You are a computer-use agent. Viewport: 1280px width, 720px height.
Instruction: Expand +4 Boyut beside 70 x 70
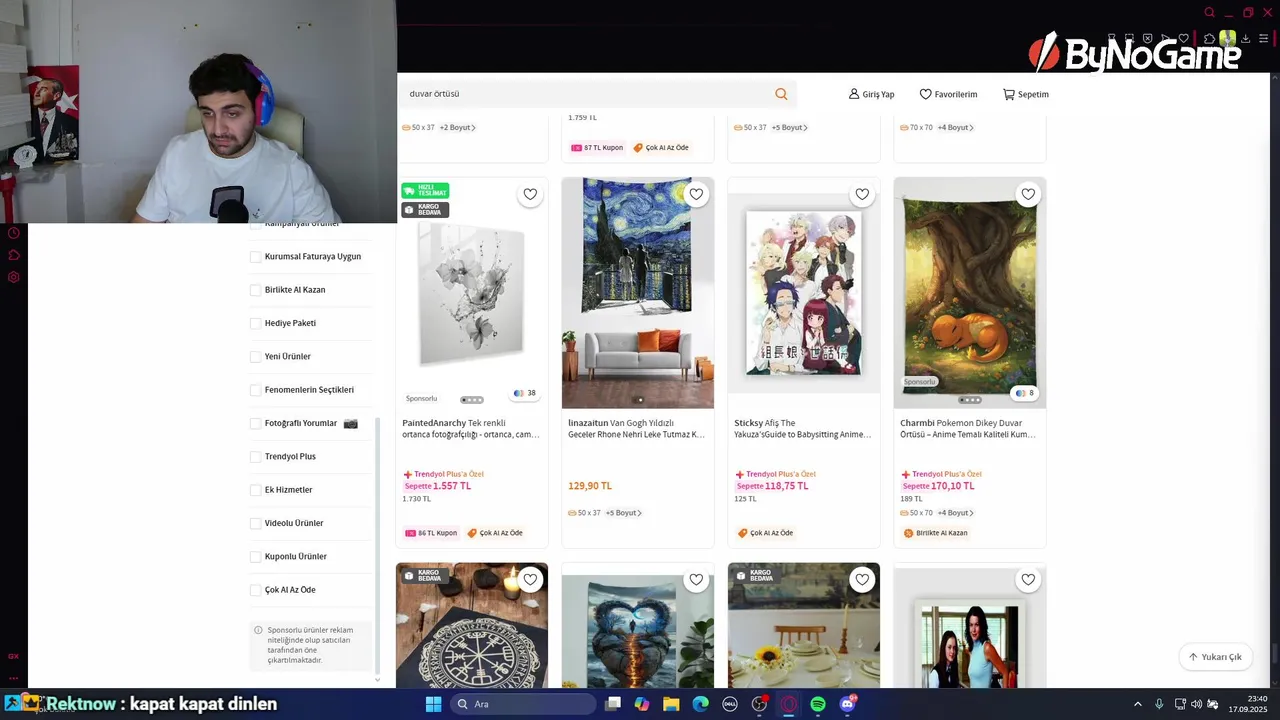click(955, 128)
